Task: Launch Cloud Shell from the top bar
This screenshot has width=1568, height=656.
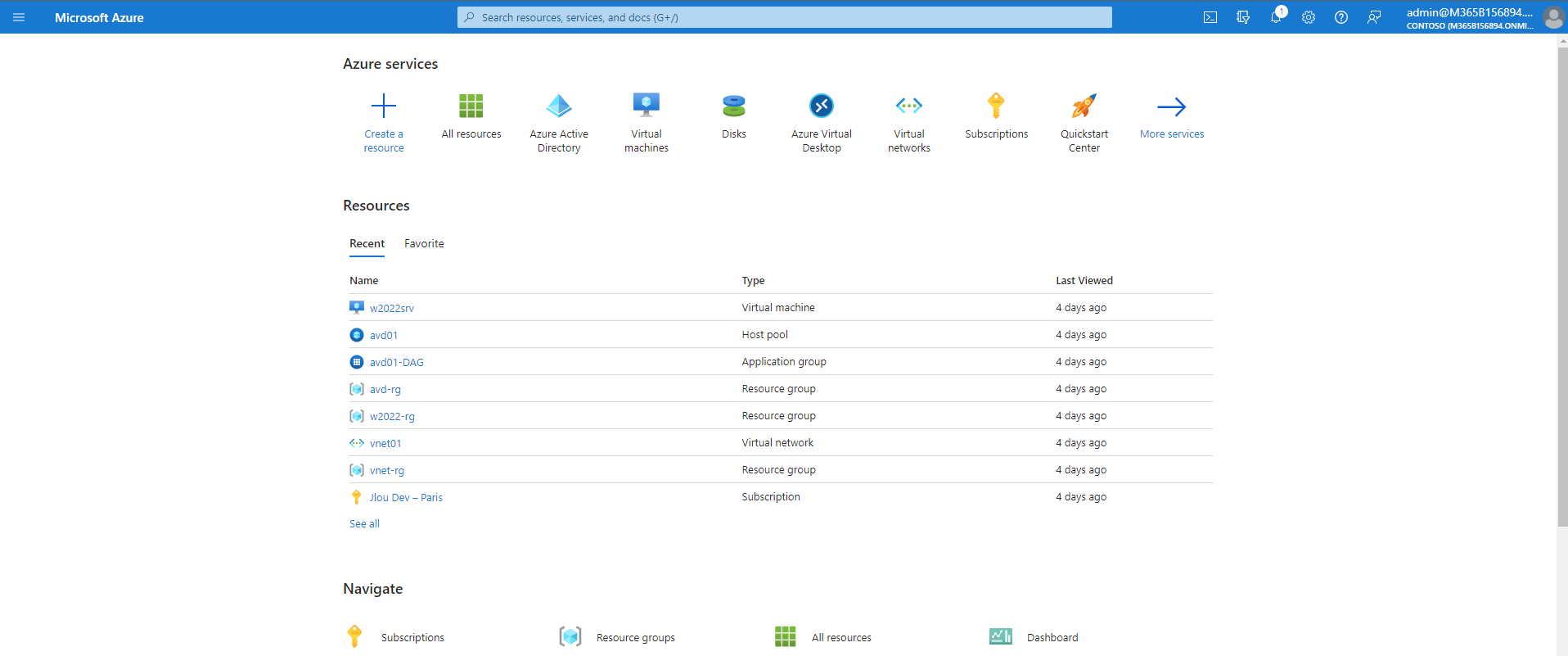Action: (1210, 17)
